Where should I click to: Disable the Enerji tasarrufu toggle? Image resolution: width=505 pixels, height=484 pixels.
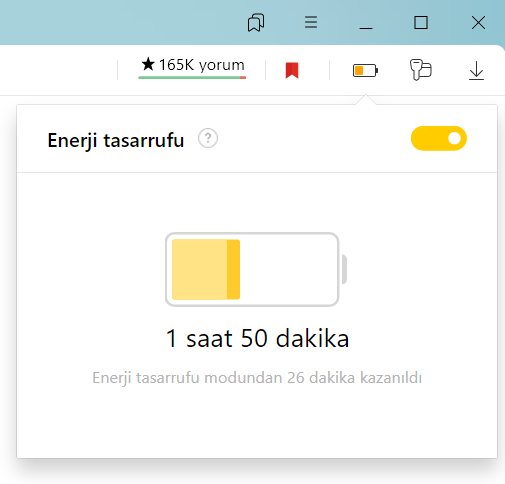tap(439, 138)
